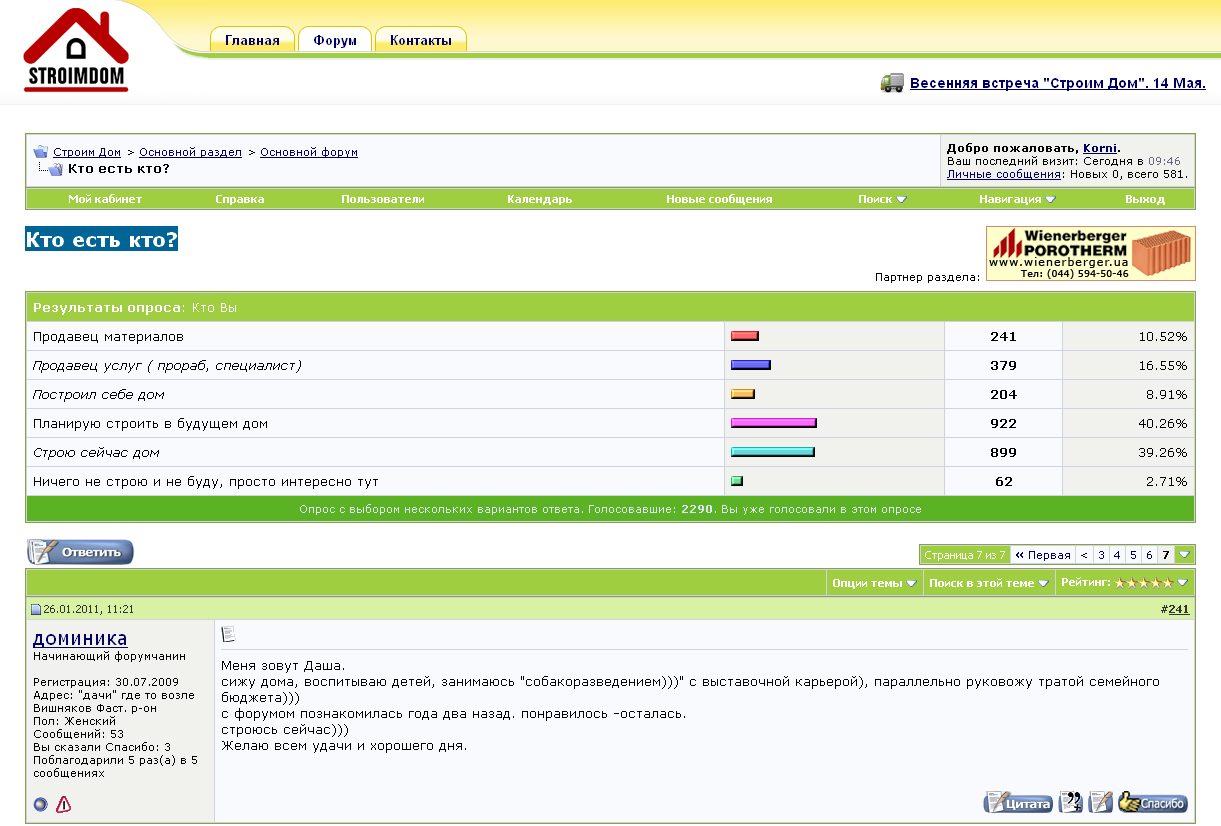This screenshot has width=1221, height=826.
Task: Click poll option Продавец услуг ( прораб, специалист)
Action: [x=167, y=365]
